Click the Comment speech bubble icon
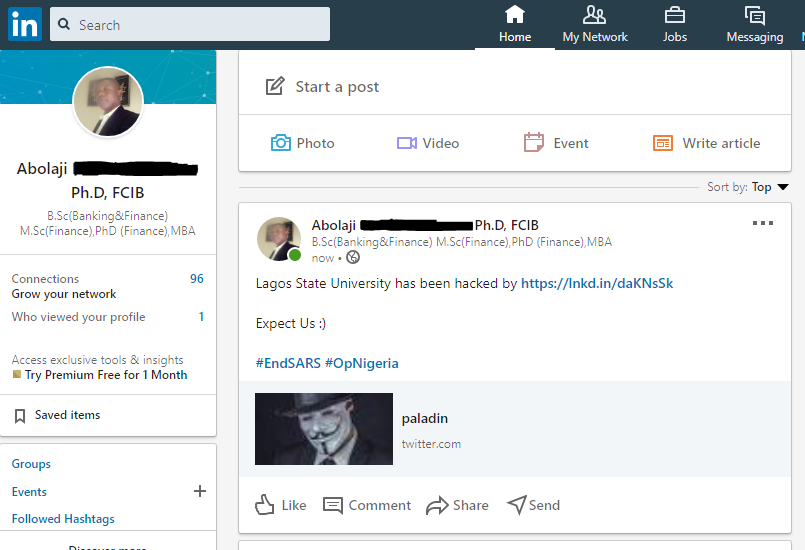The image size is (805, 550). (333, 505)
